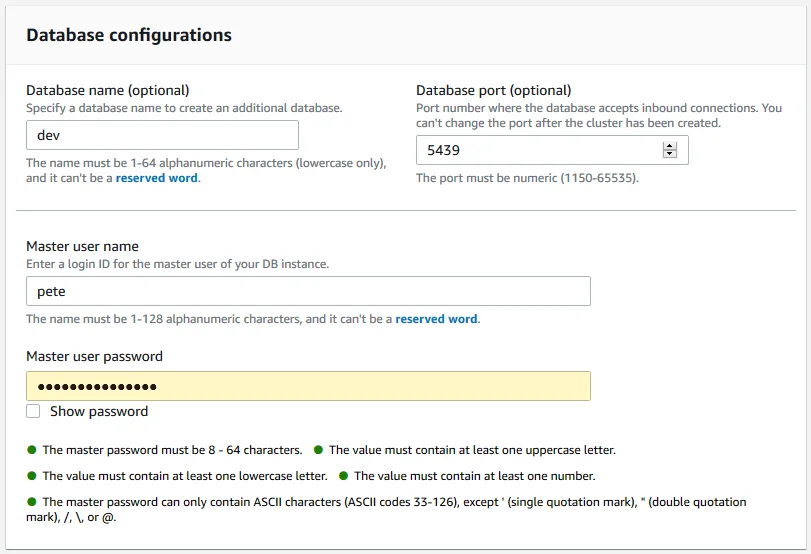
Task: Click 'at least one number' requirement text
Action: 475,476
